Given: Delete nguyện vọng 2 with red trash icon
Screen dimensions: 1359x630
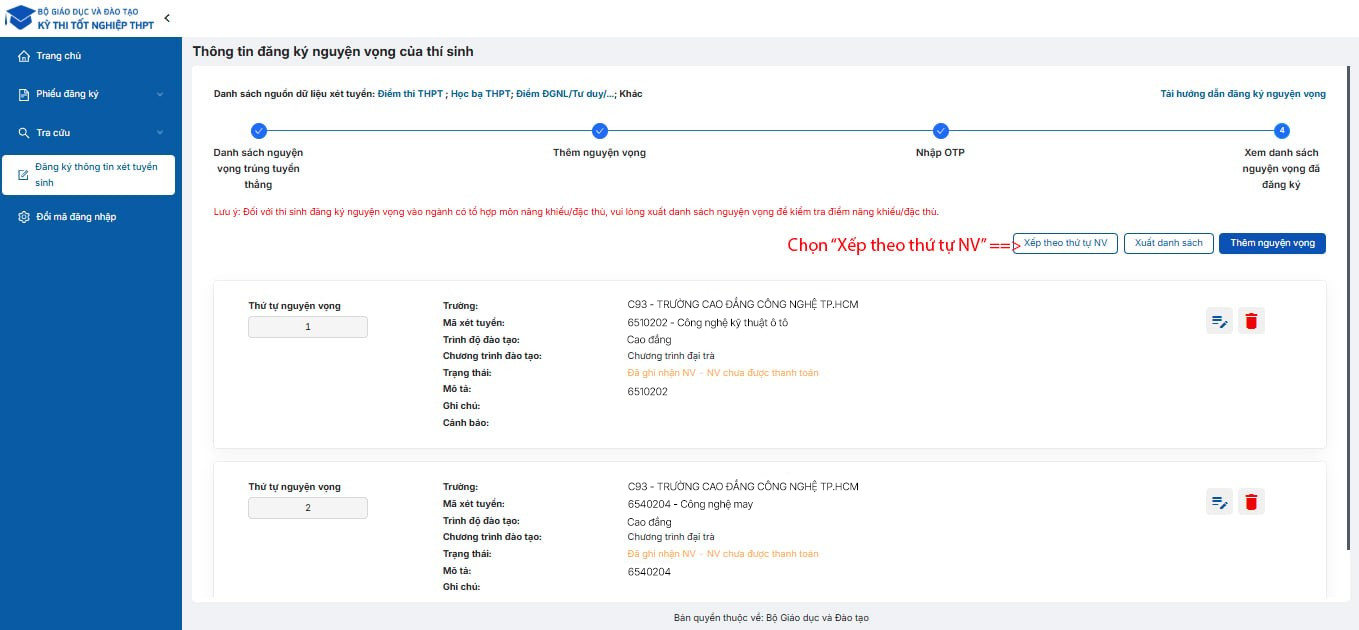Looking at the screenshot, I should click(1252, 502).
